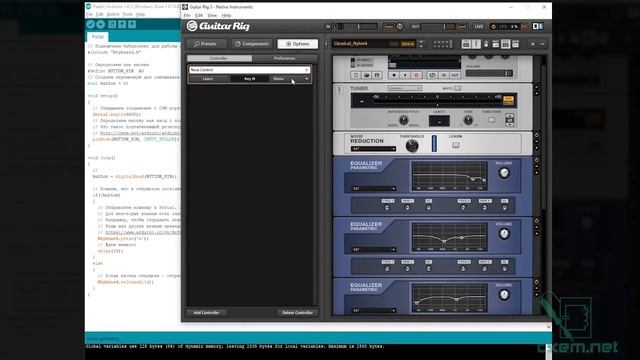Adjust the input gate threshold knob
Image resolution: width=640 pixels, height=360 pixels.
coord(400,27)
